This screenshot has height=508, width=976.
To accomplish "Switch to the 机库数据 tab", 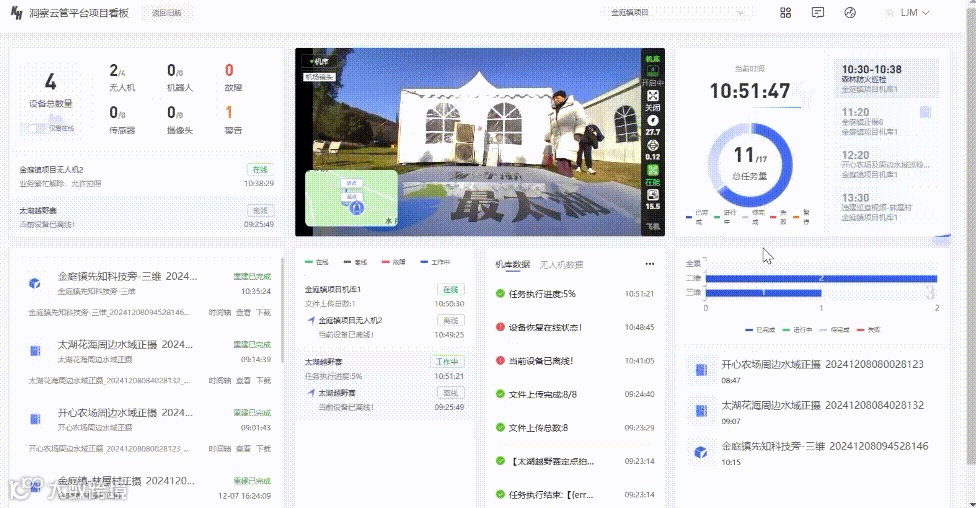I will [x=512, y=265].
